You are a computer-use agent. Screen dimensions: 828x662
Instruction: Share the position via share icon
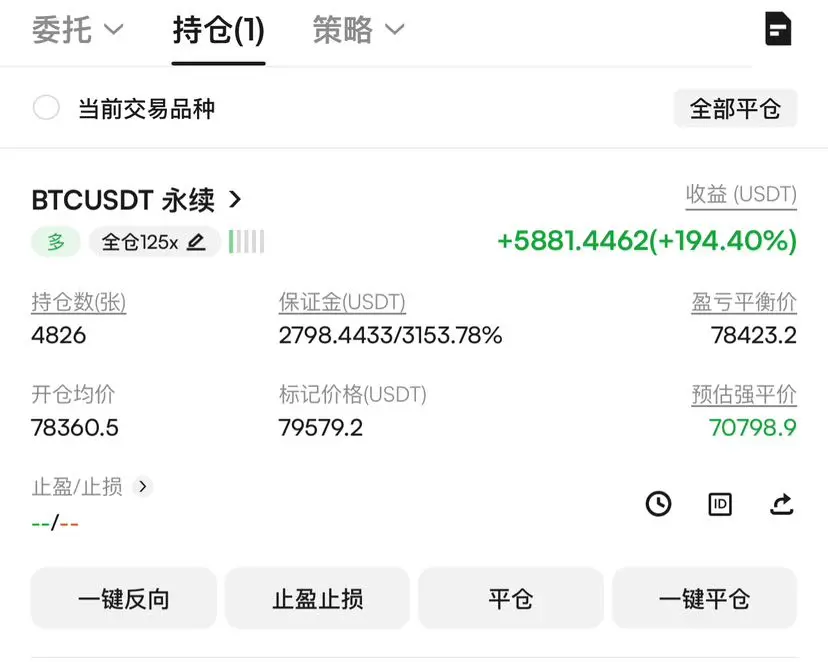pyautogui.click(x=782, y=504)
